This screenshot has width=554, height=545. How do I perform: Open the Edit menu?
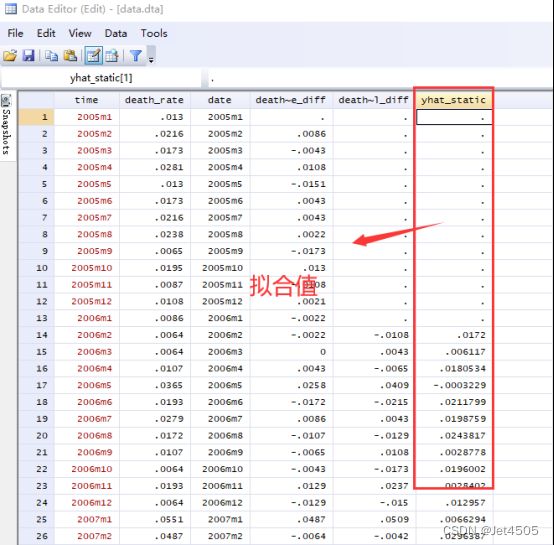[x=46, y=33]
